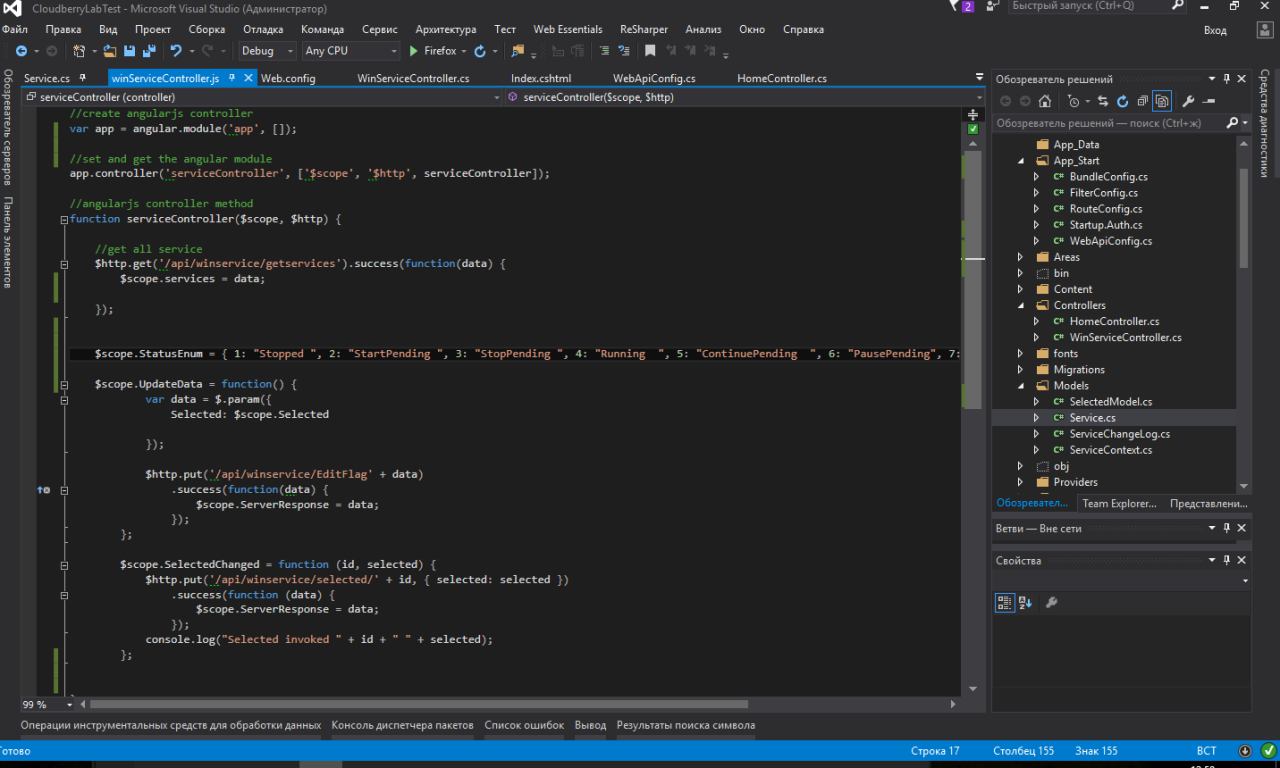This screenshot has width=1280, height=768.
Task: Click the Home icon in Solution Explorer
Action: (1045, 101)
